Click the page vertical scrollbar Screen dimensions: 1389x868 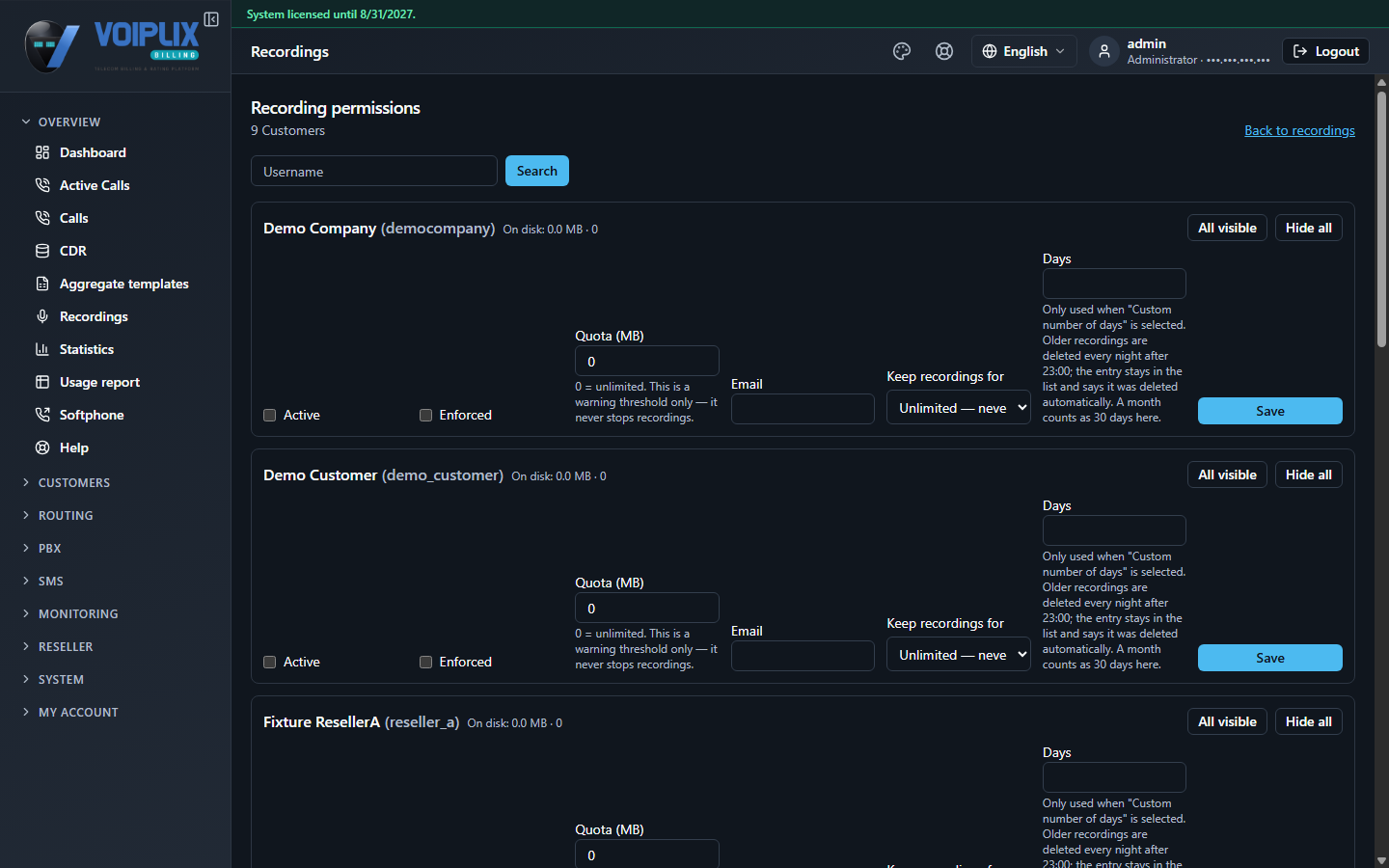1381,220
